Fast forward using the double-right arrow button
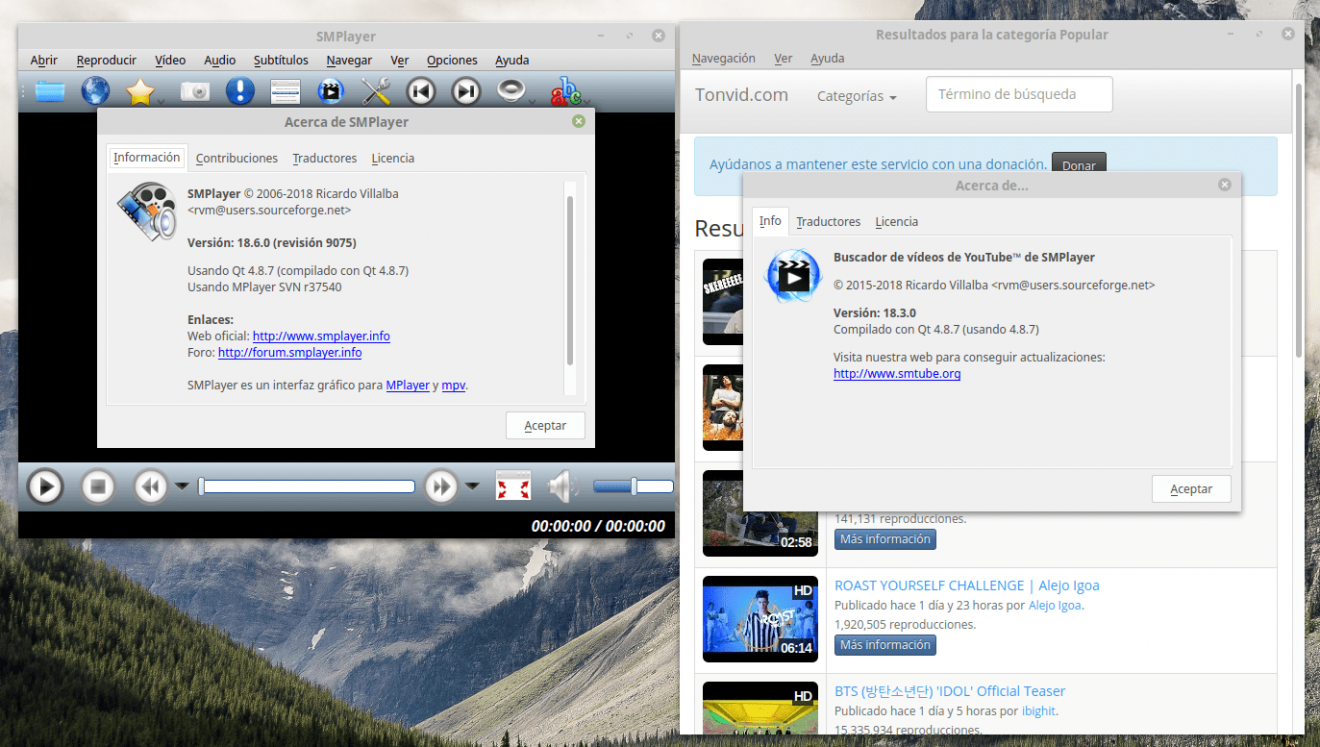 [x=441, y=487]
